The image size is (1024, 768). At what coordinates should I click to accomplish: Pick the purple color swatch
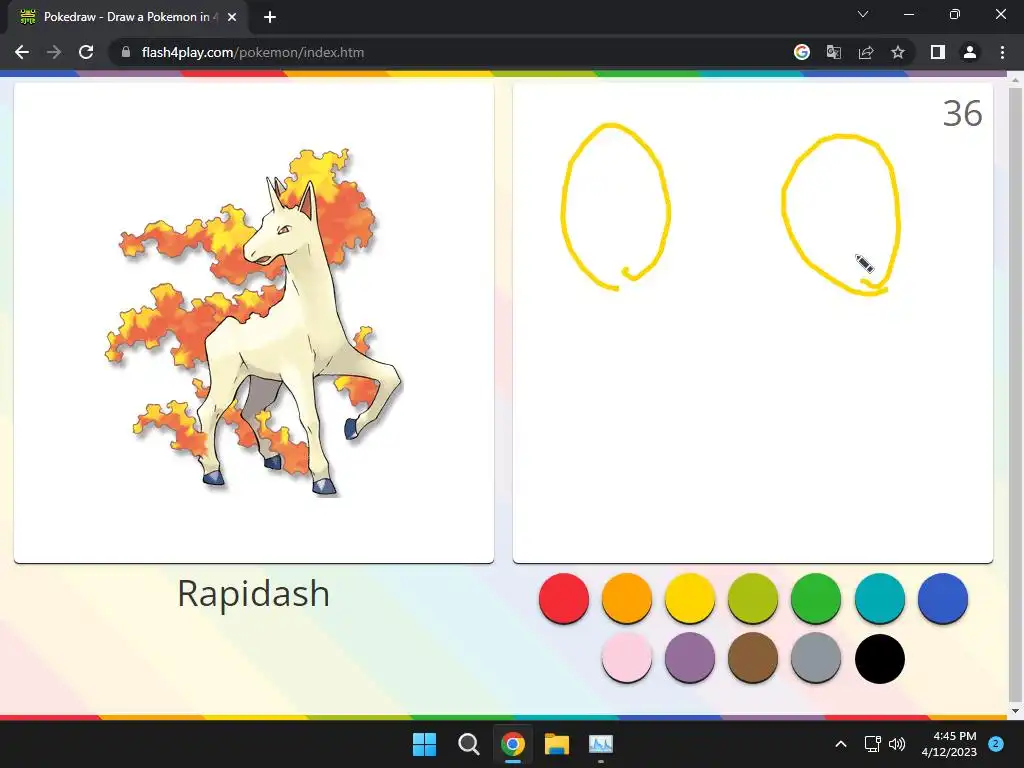pyautogui.click(x=690, y=658)
